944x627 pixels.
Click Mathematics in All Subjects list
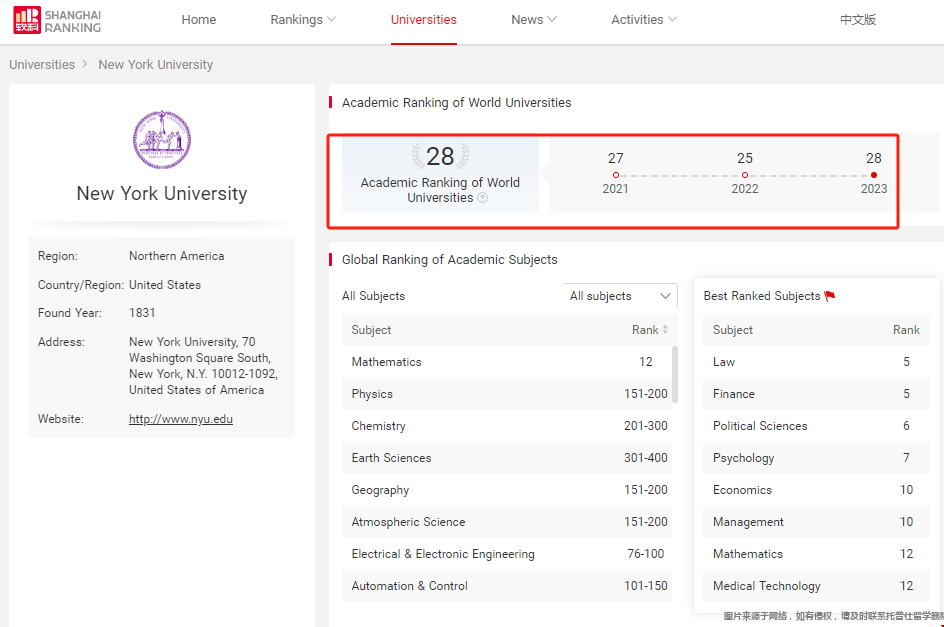[x=507, y=362]
